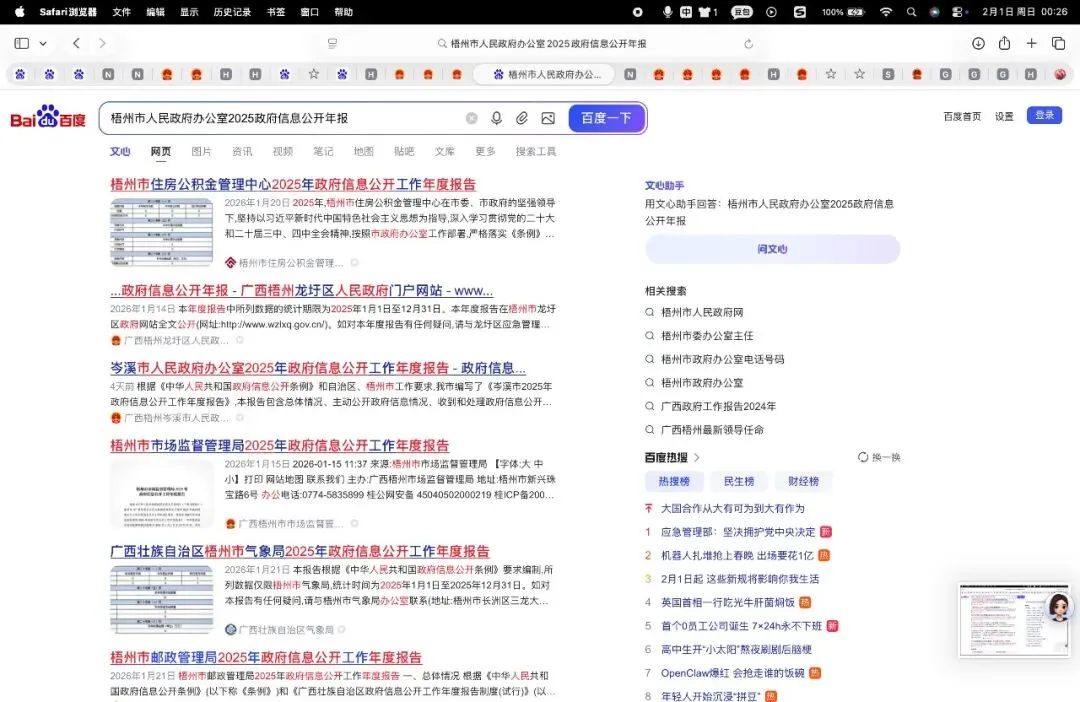Focus the Safari address bar
Image resolution: width=1080 pixels, height=702 pixels.
click(541, 43)
